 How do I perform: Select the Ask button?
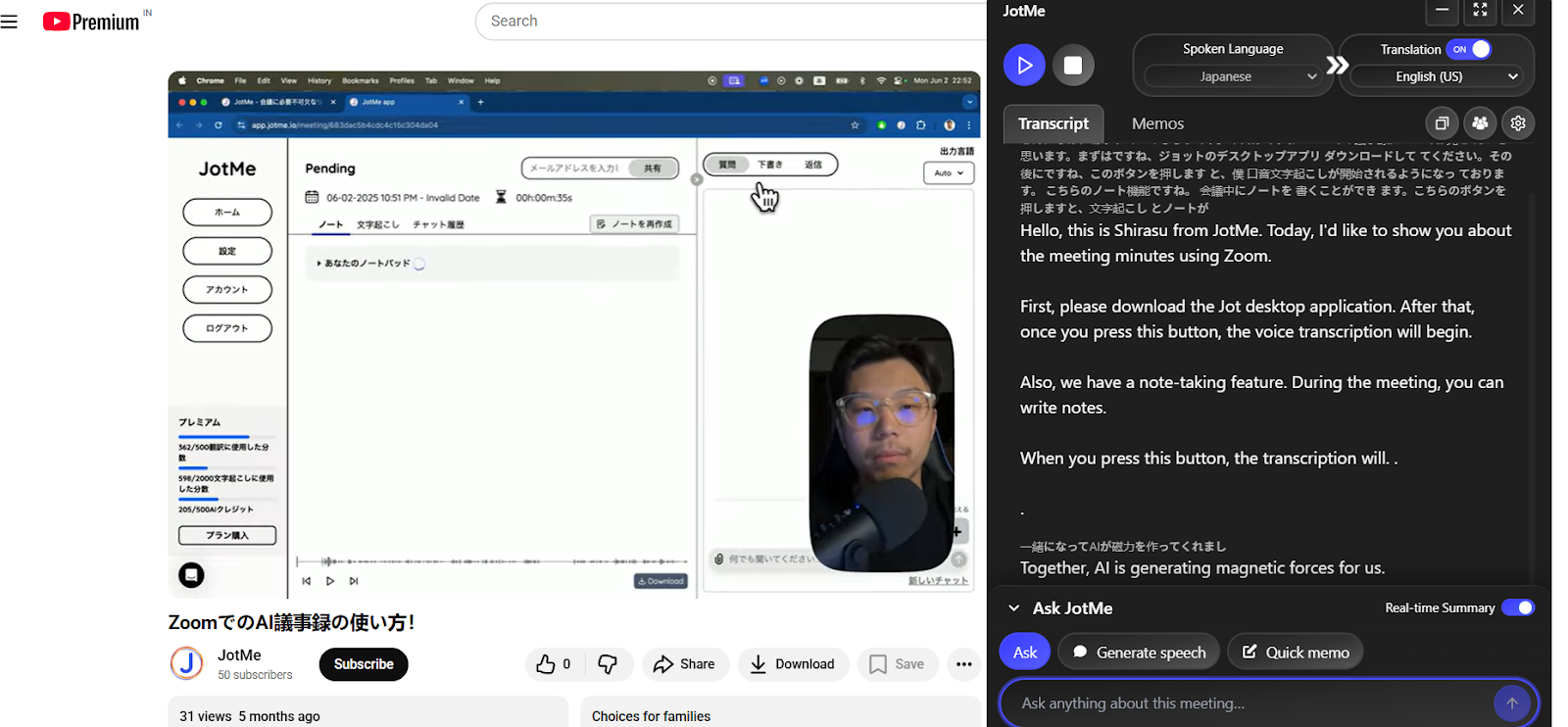(1025, 652)
